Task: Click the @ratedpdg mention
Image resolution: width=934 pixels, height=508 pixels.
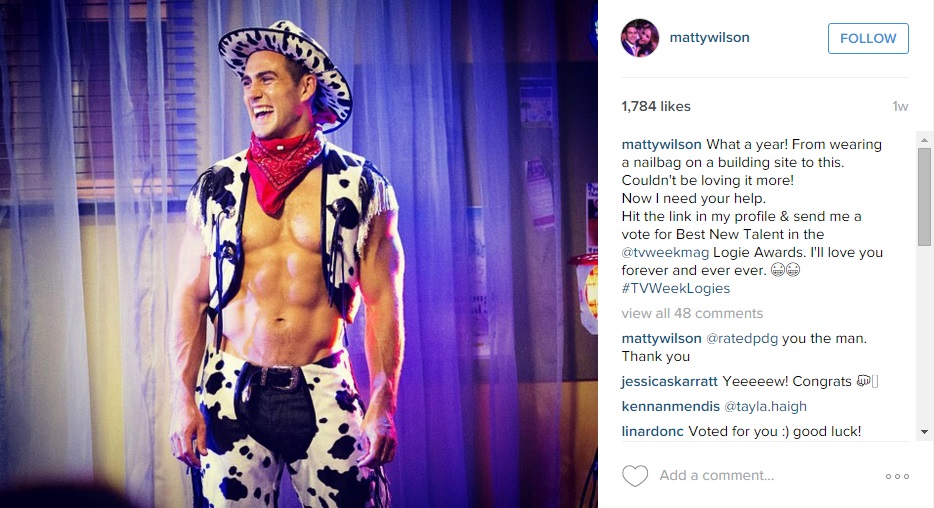Action: [x=742, y=338]
